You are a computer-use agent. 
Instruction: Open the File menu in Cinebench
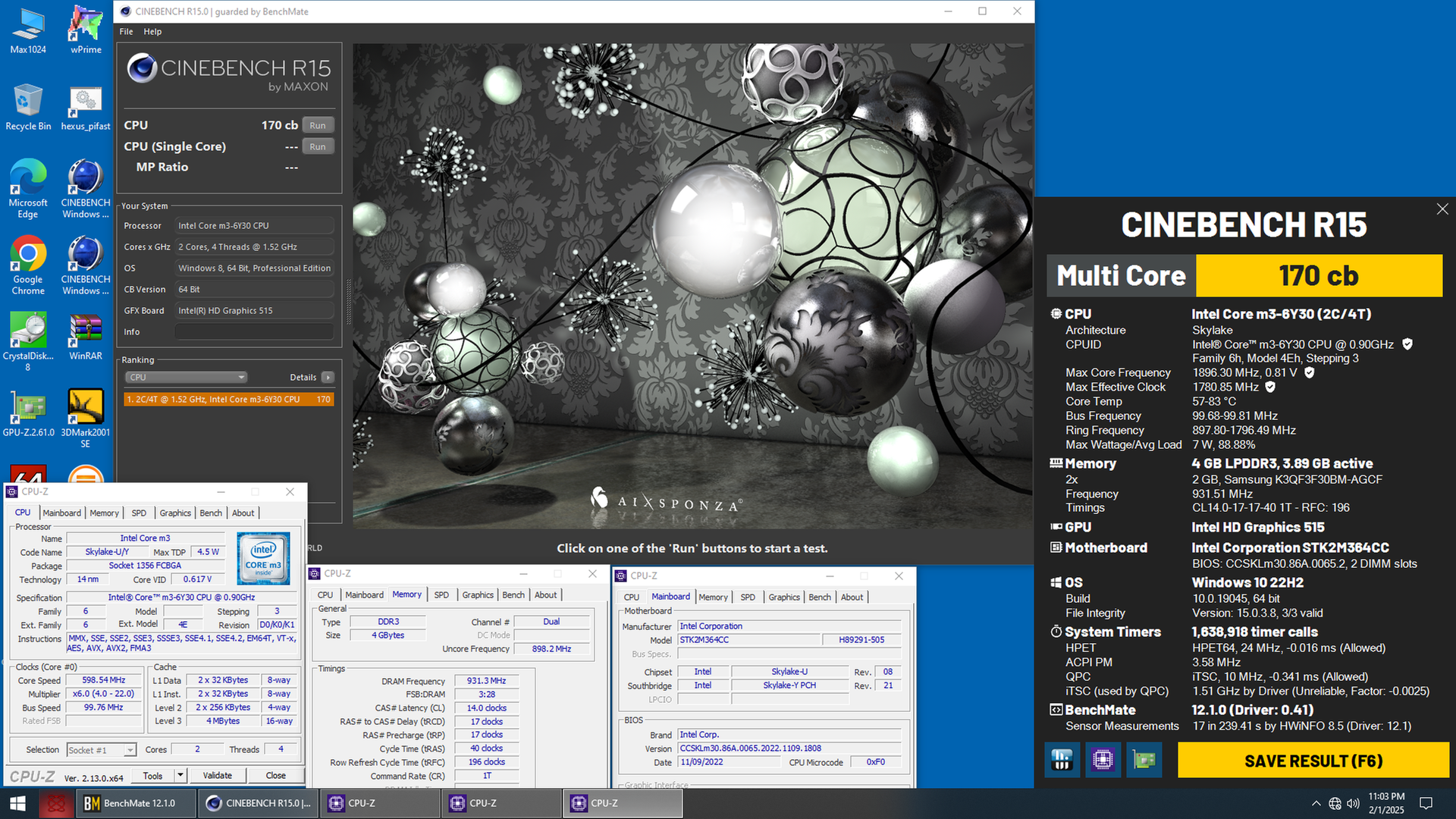(x=126, y=32)
